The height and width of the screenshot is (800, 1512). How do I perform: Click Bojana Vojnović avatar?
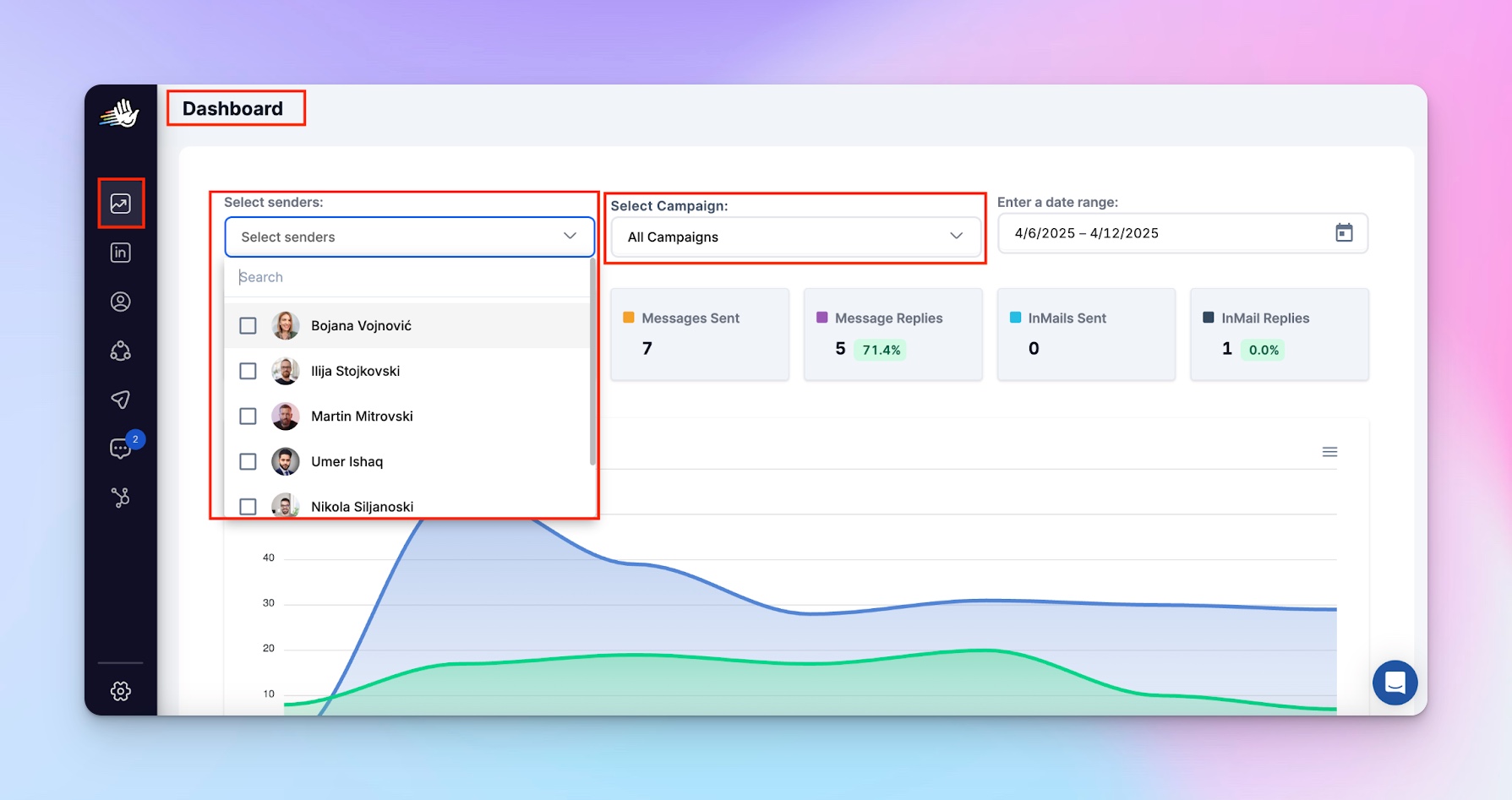click(286, 326)
